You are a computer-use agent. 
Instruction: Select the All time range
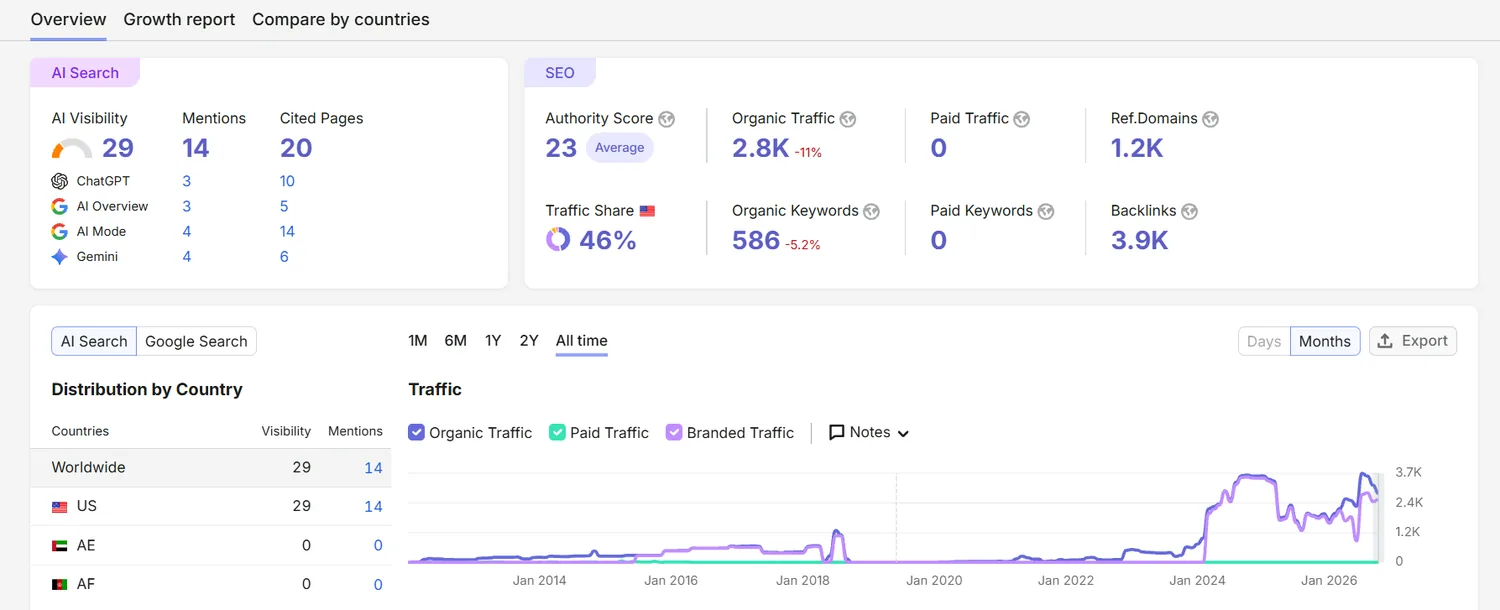[582, 341]
